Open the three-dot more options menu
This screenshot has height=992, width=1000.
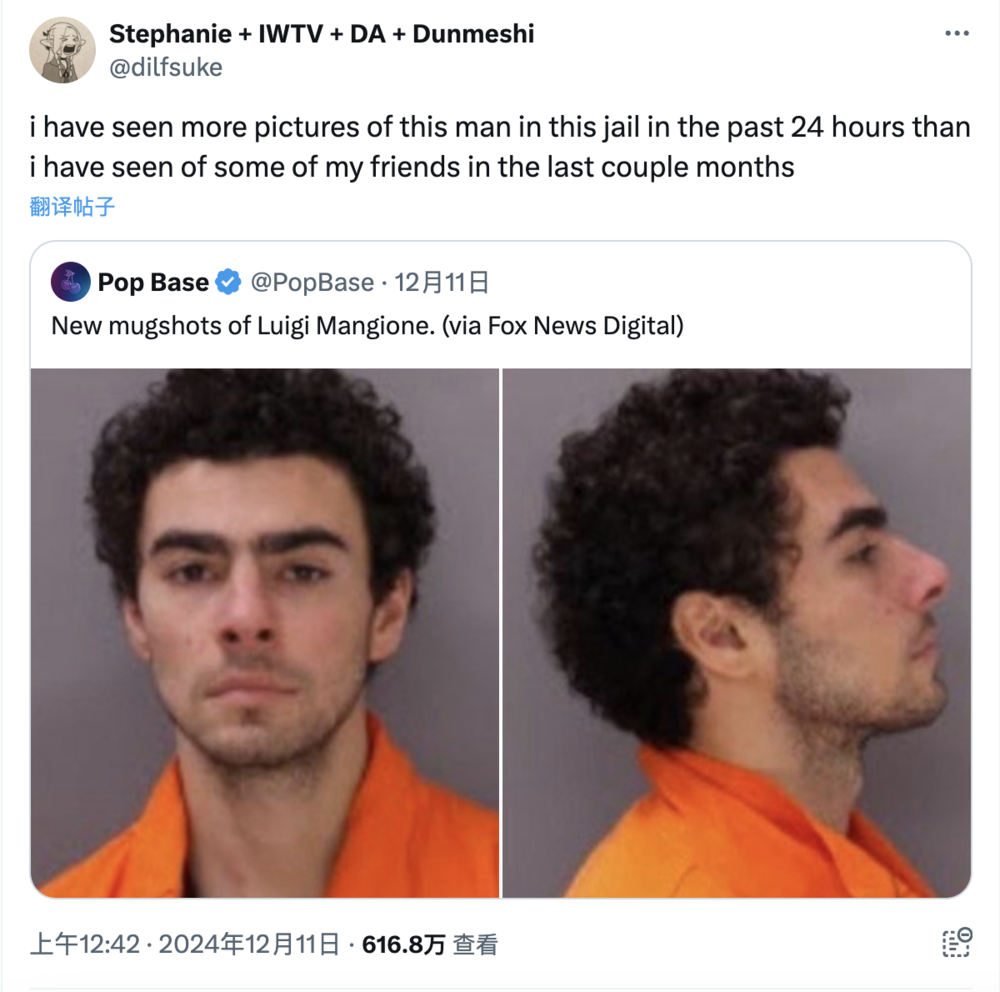pos(957,33)
